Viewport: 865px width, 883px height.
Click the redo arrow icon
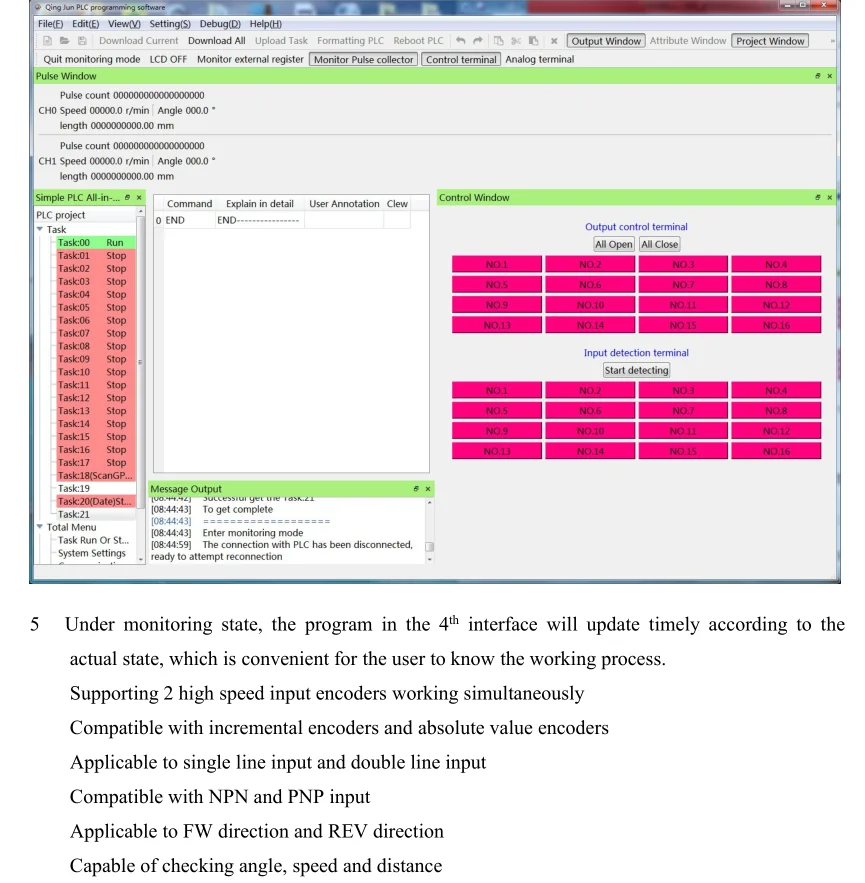click(478, 41)
